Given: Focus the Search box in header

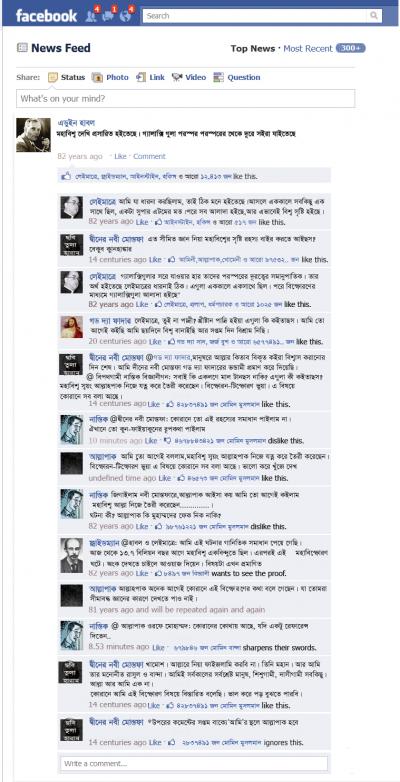Looking at the screenshot, I should click(255, 16).
